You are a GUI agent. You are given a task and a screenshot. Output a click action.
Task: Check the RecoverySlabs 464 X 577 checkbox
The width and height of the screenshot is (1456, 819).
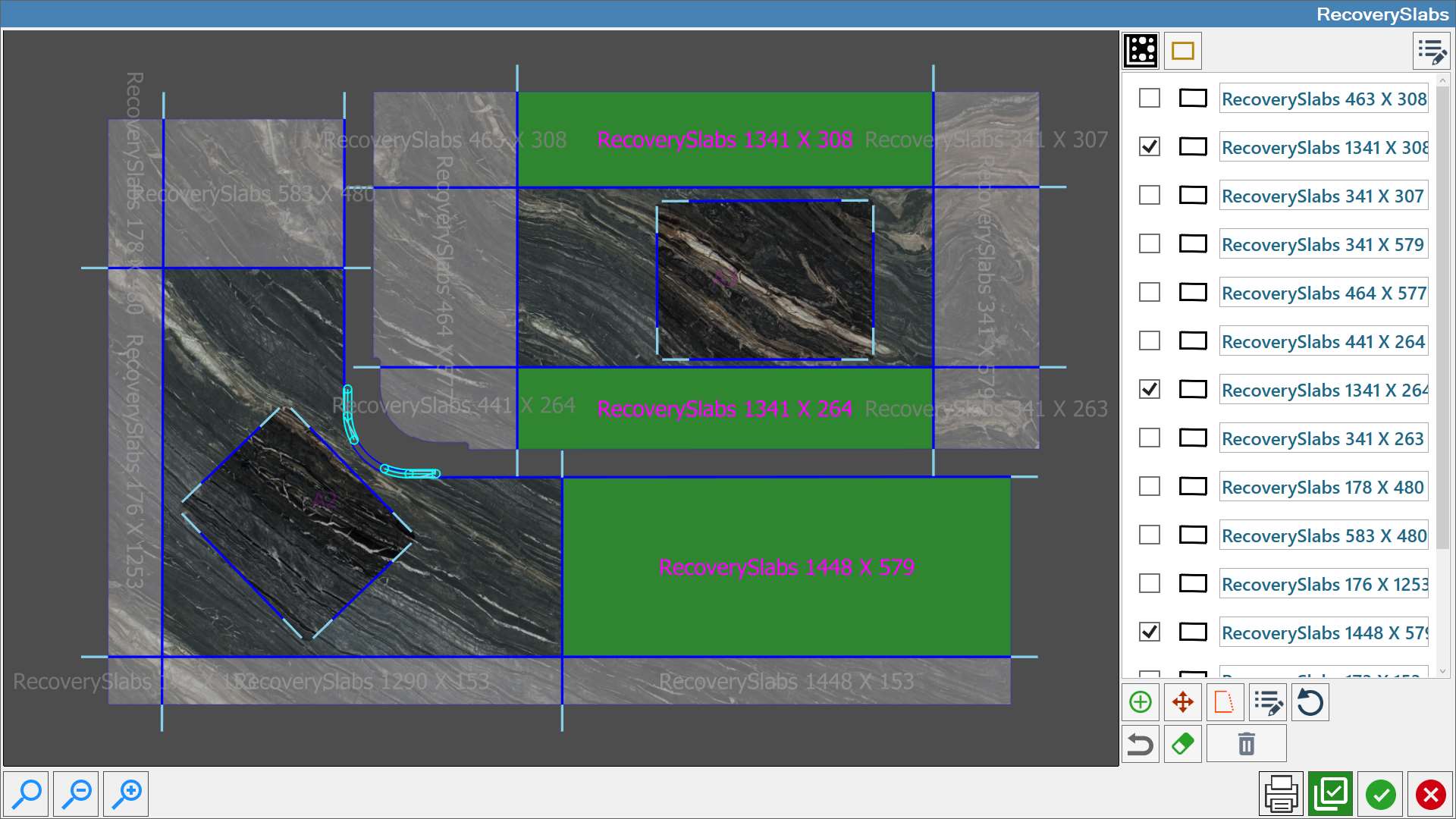(1150, 293)
